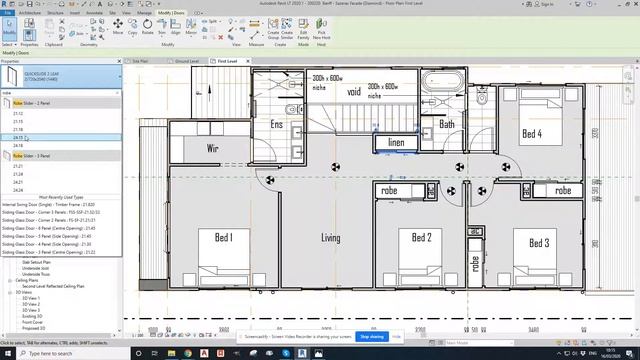The width and height of the screenshot is (640, 360).
Task: Click the Cut clipboard icon
Action: 62,21
